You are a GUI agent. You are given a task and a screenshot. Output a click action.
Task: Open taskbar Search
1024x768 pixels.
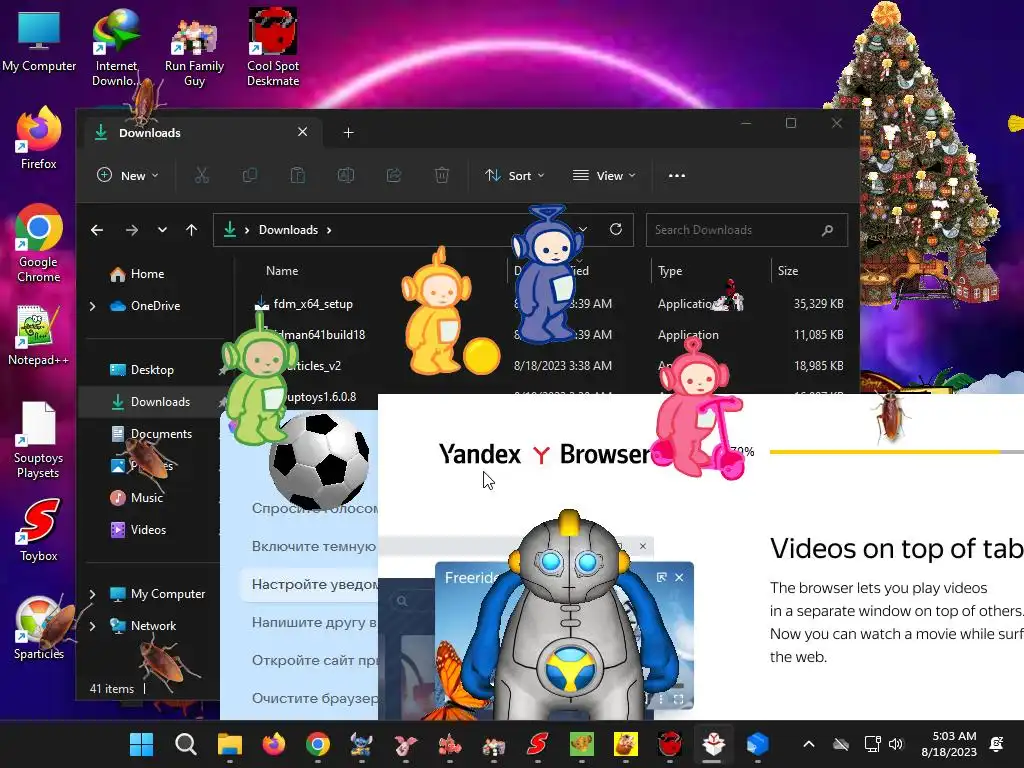(x=185, y=744)
